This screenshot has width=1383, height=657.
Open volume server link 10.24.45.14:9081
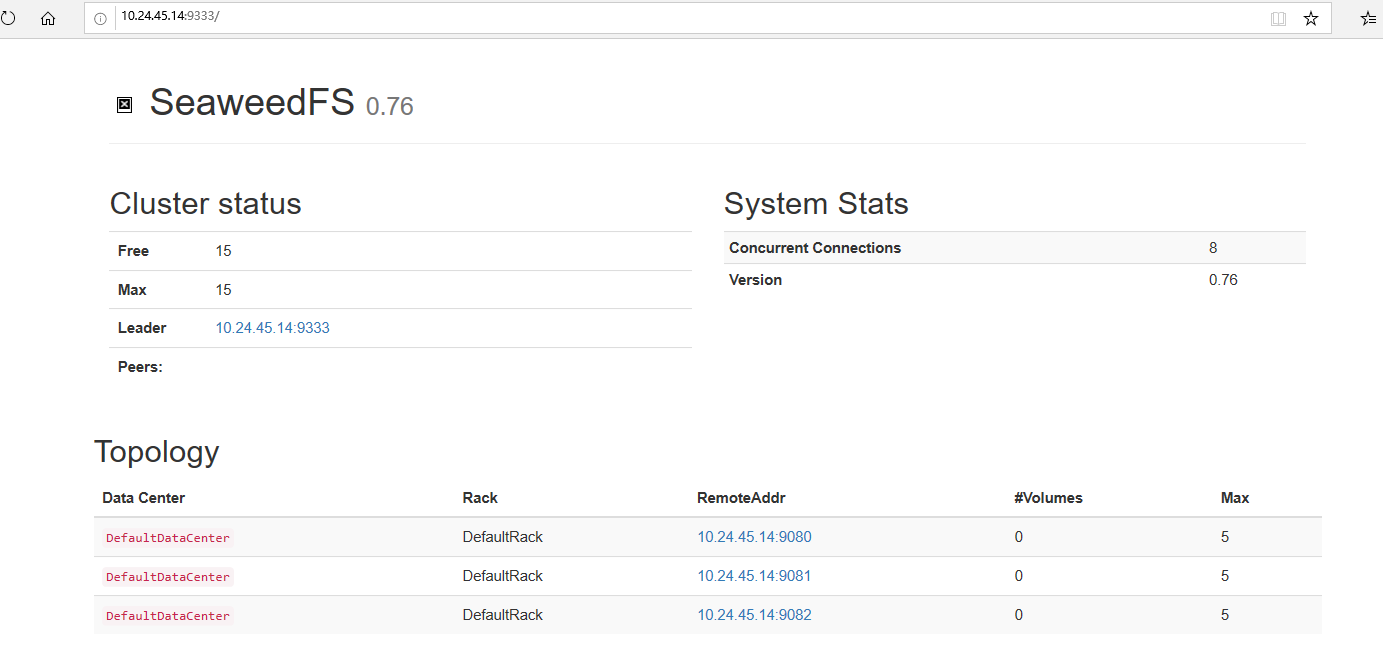click(x=754, y=576)
